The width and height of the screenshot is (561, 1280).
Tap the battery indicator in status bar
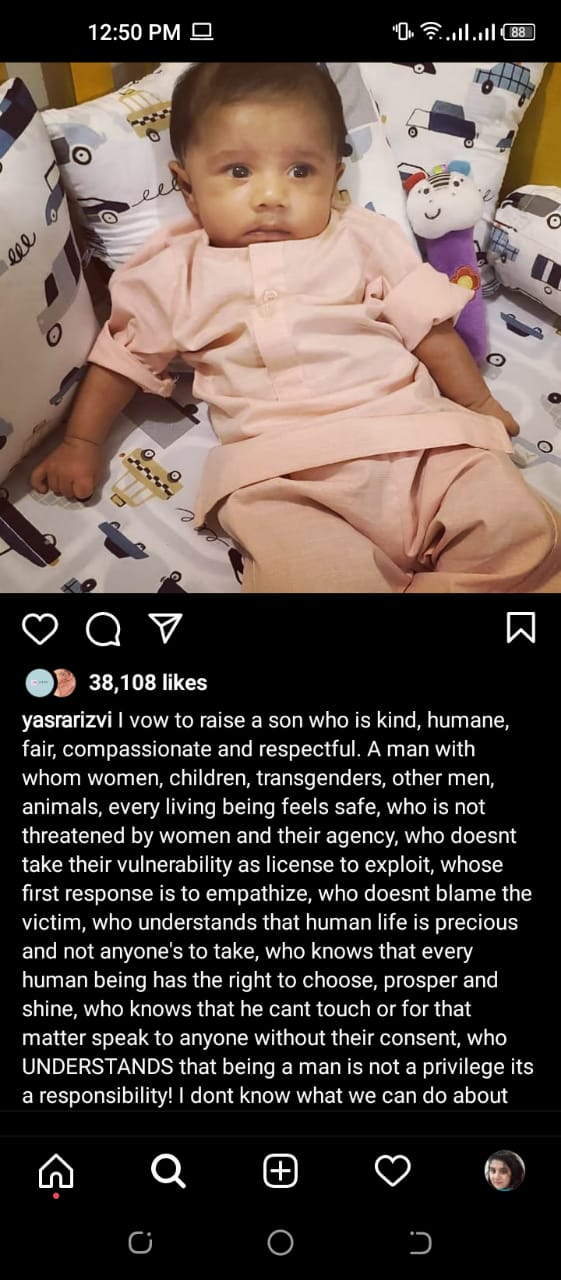[x=518, y=32]
